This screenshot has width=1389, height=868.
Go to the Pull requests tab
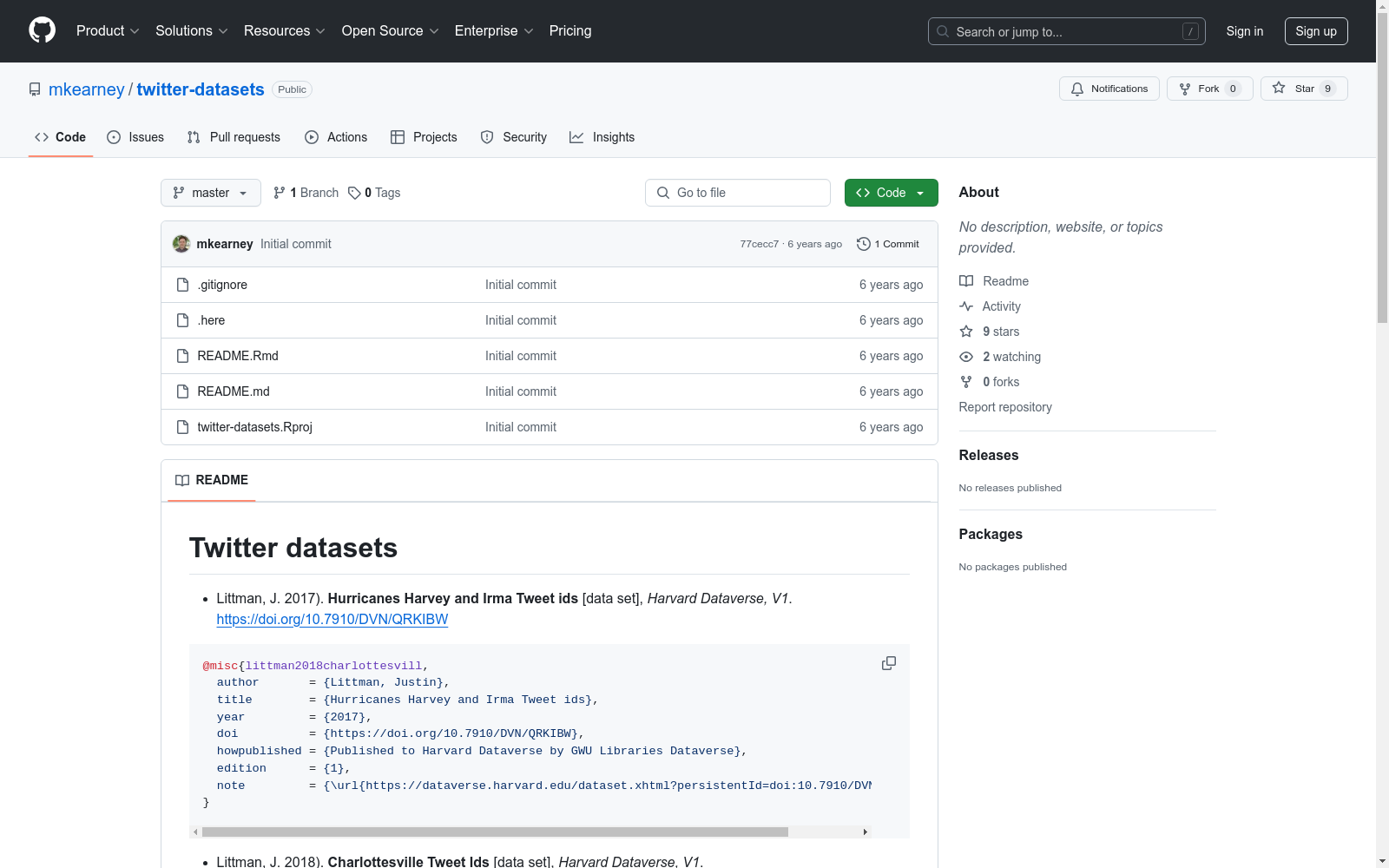pos(234,137)
